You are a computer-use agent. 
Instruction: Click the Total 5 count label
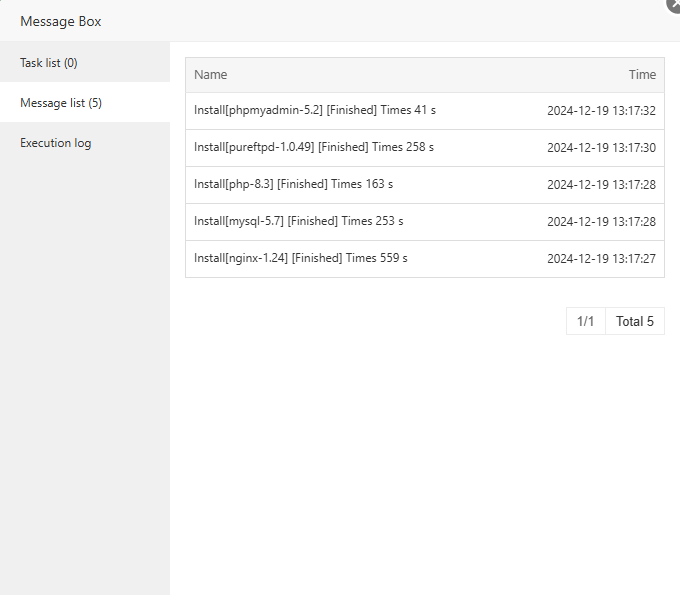(x=635, y=321)
